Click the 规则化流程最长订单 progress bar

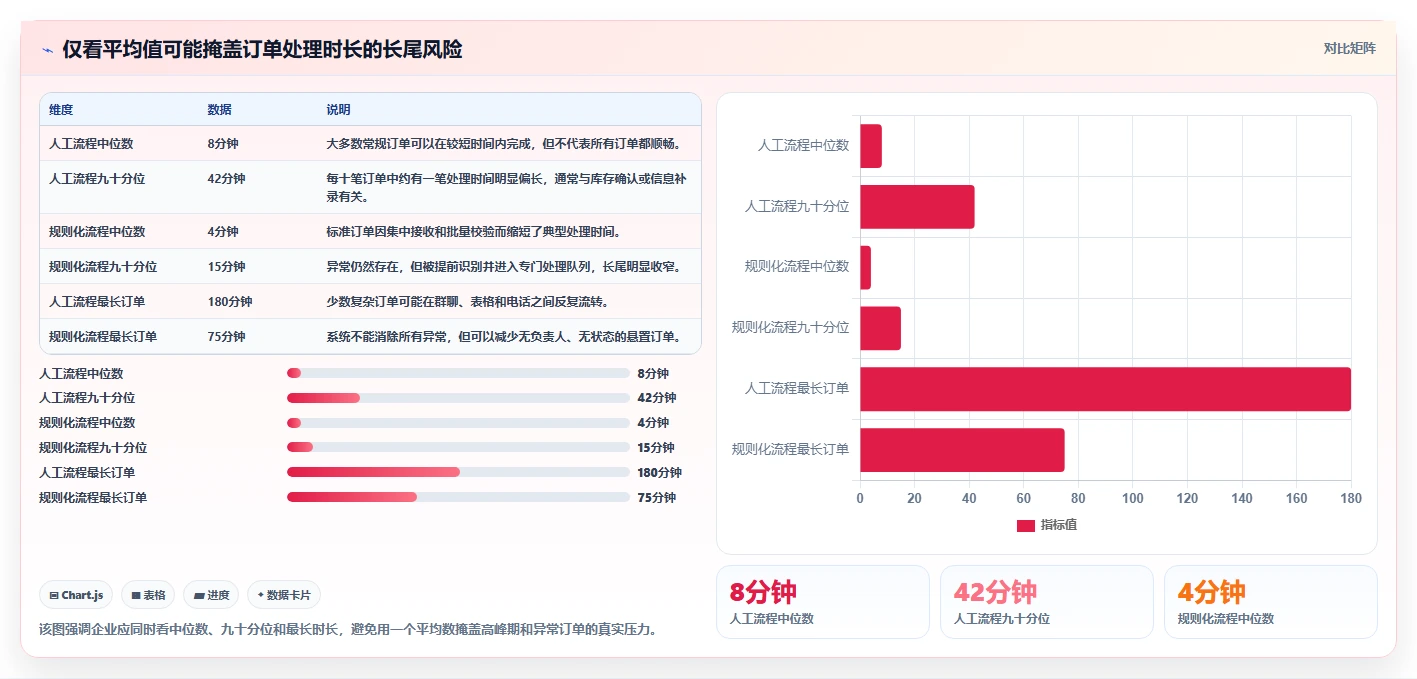458,497
